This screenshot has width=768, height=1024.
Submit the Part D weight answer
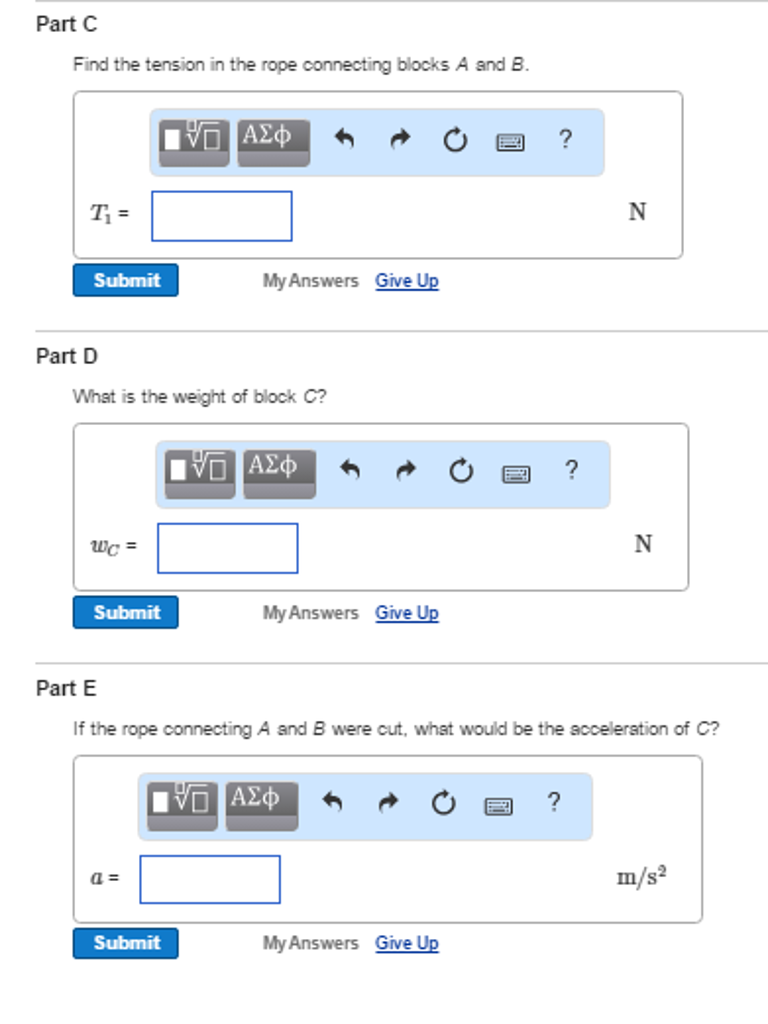click(126, 612)
